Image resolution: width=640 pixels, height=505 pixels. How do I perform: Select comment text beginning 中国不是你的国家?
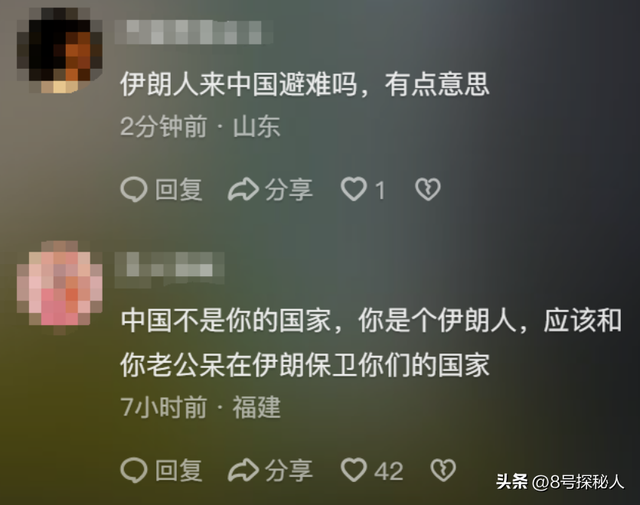click(371, 343)
